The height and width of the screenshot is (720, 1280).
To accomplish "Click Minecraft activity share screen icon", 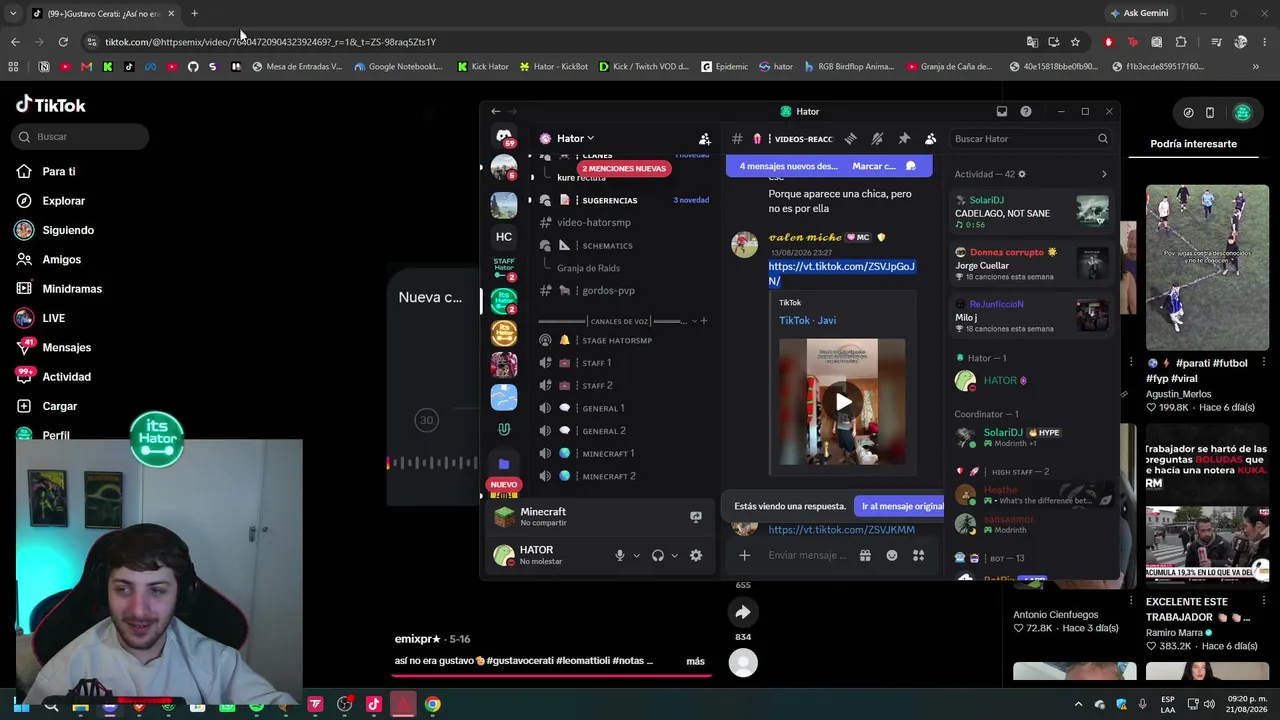I will 696,517.
